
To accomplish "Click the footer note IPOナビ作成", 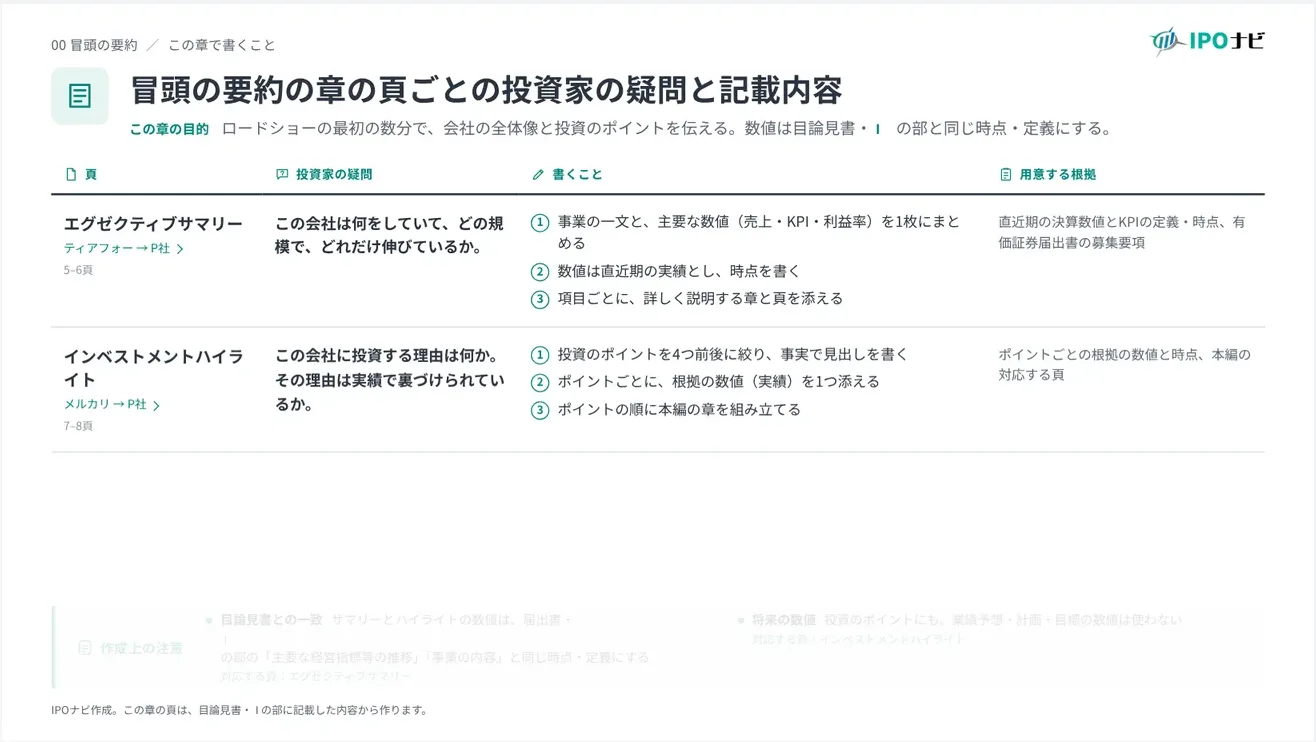I will click(239, 710).
